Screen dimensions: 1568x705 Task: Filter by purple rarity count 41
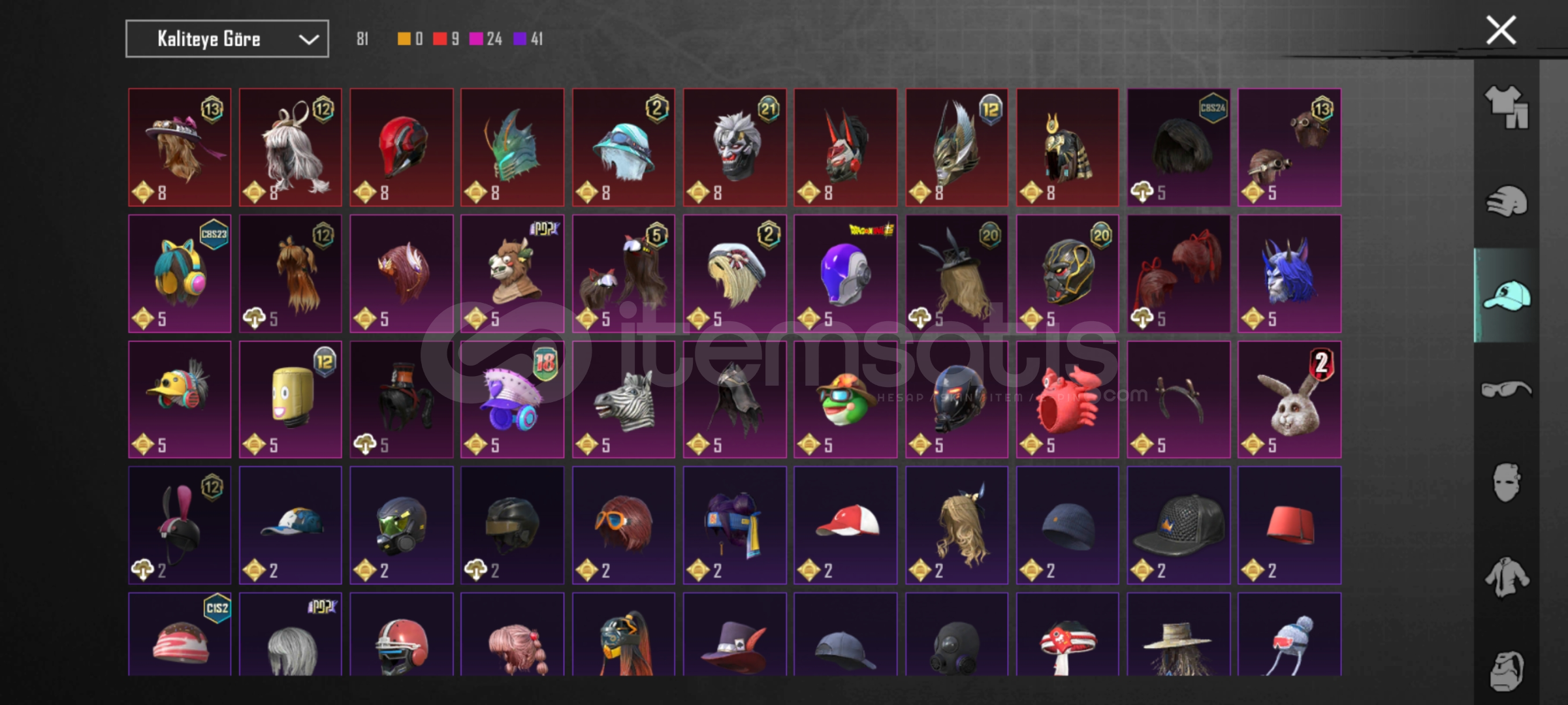pos(528,39)
